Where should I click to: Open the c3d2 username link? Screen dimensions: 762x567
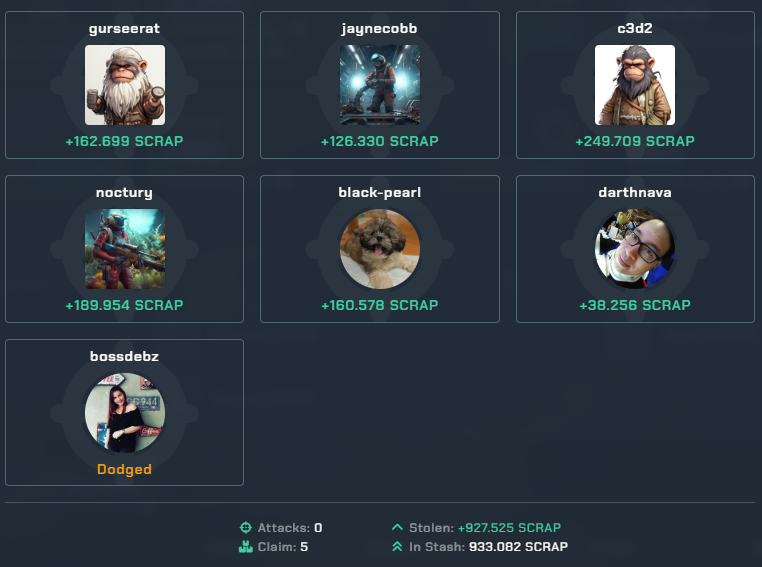tap(635, 28)
